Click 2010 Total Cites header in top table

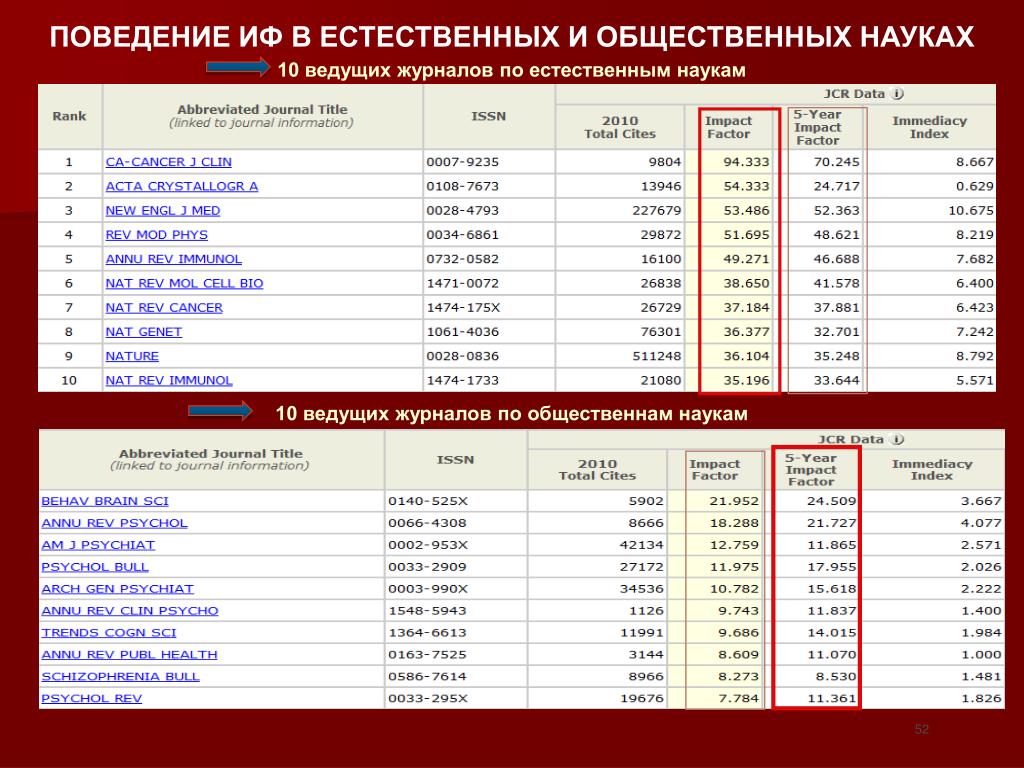point(620,127)
